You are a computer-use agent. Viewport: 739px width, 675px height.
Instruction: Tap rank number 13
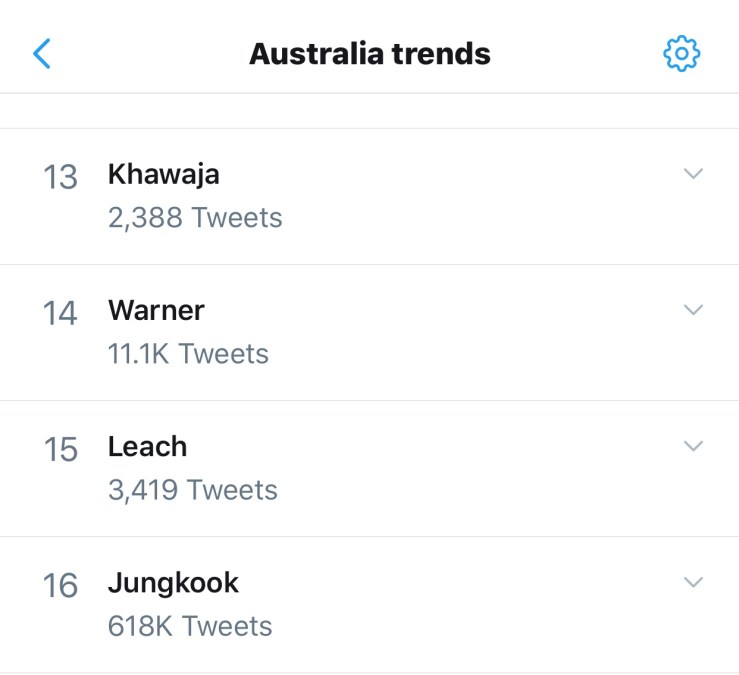[x=60, y=177]
